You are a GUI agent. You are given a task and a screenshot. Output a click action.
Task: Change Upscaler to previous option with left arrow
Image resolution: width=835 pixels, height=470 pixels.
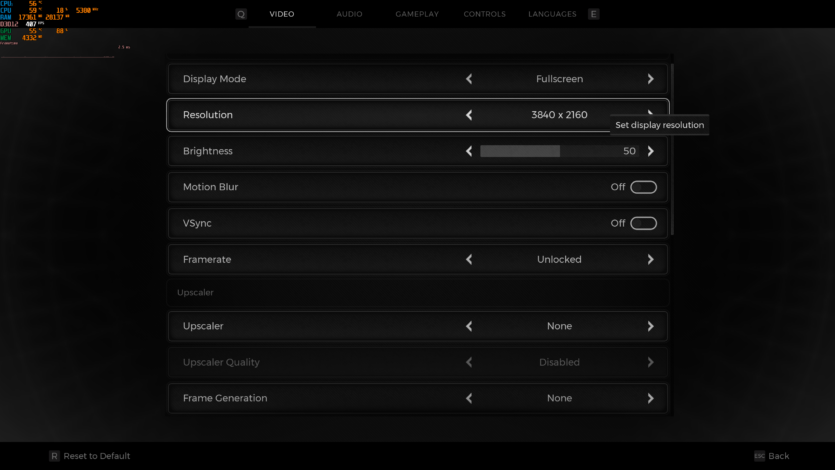(469, 326)
